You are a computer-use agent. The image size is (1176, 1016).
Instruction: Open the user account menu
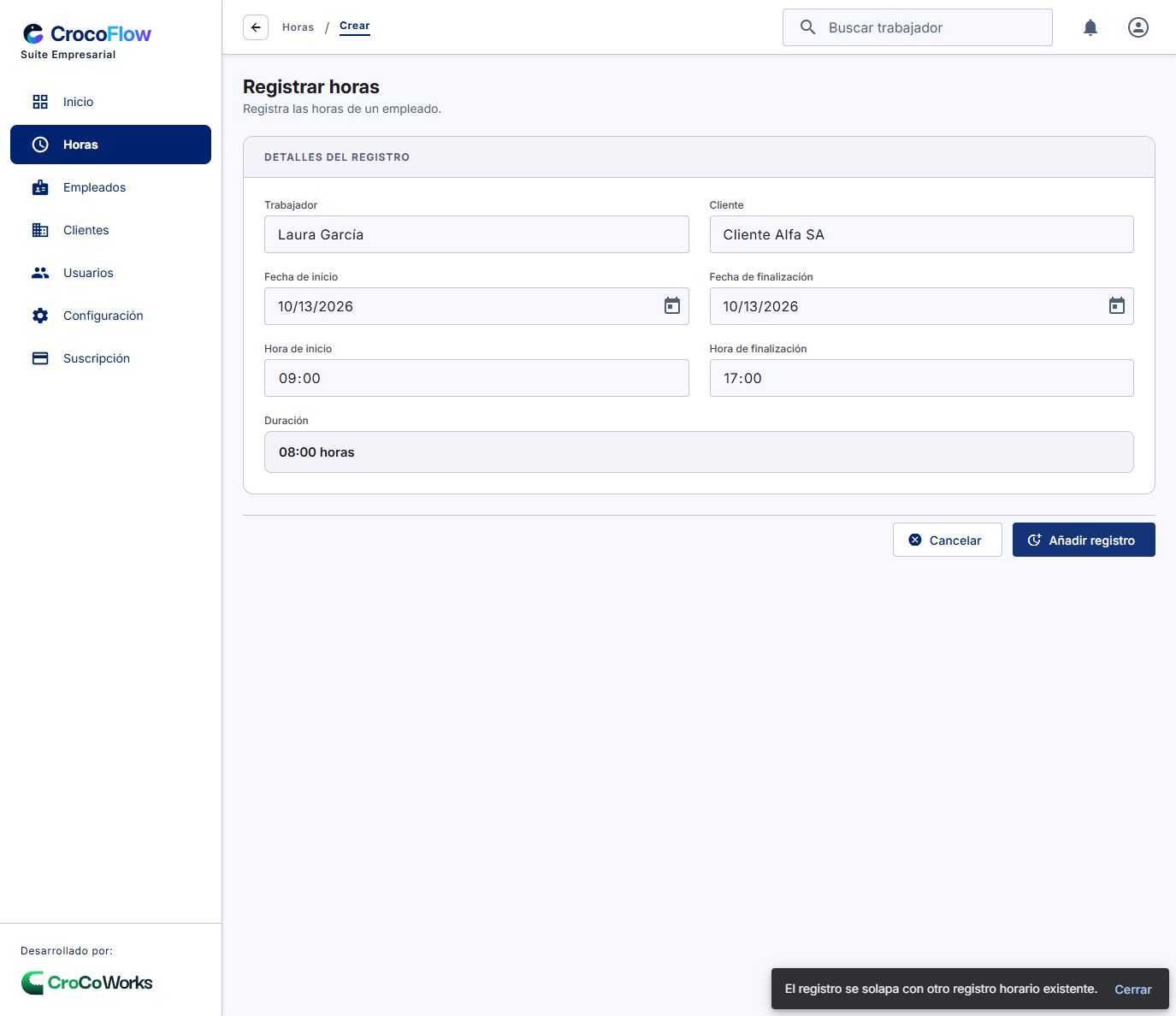tap(1138, 27)
